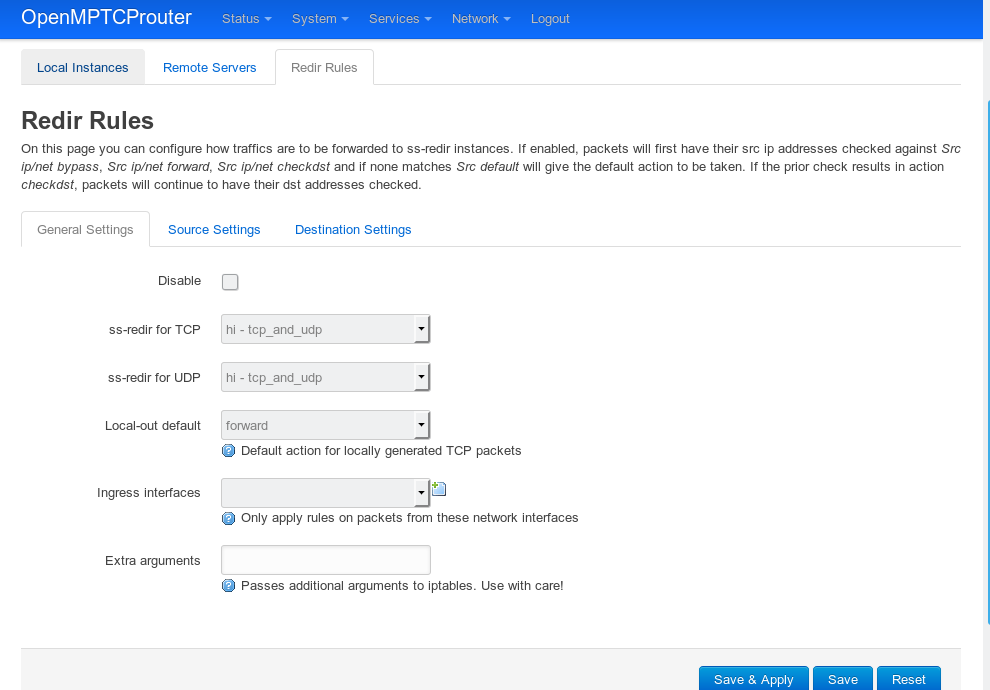Click help icon next to Local-out default description
This screenshot has width=990, height=690.
tap(228, 450)
